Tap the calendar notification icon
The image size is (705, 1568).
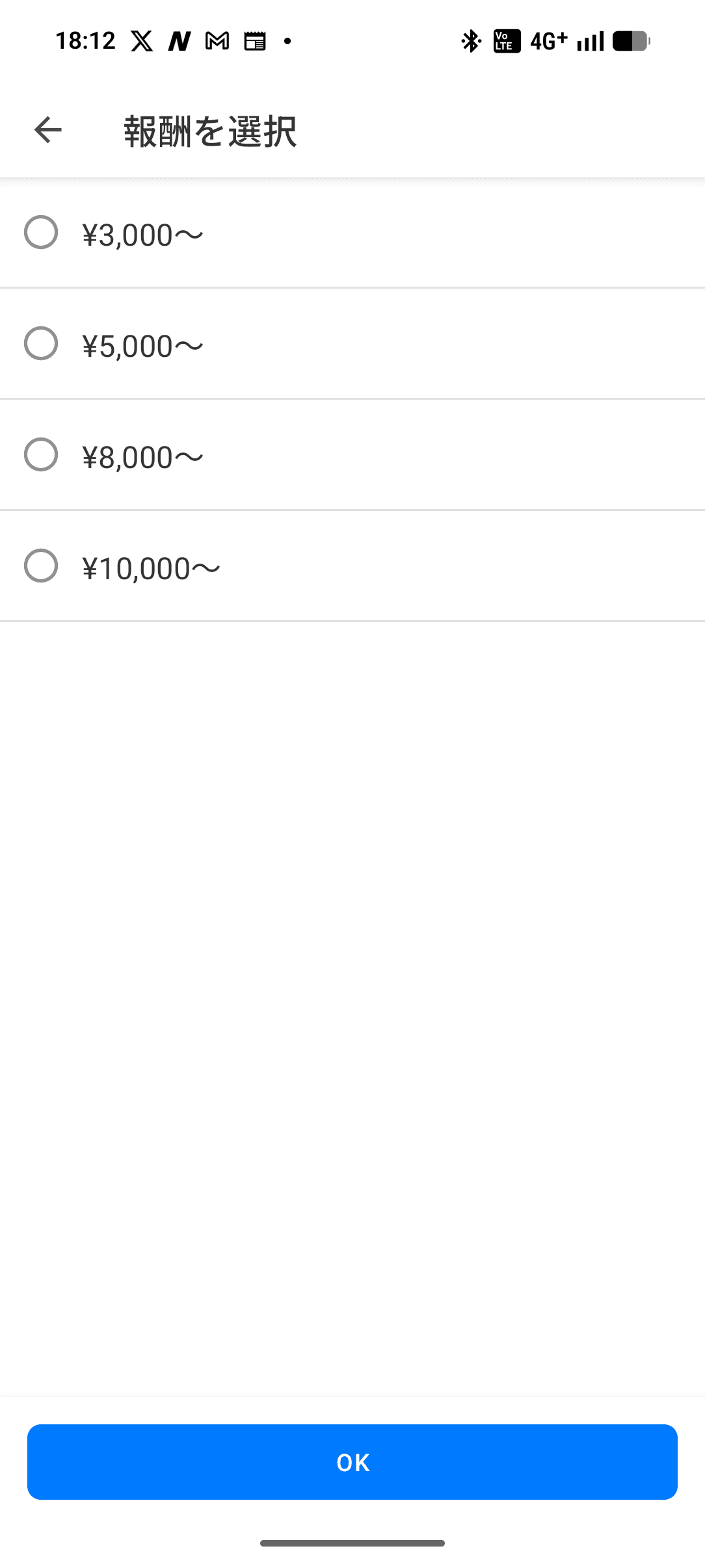point(255,42)
